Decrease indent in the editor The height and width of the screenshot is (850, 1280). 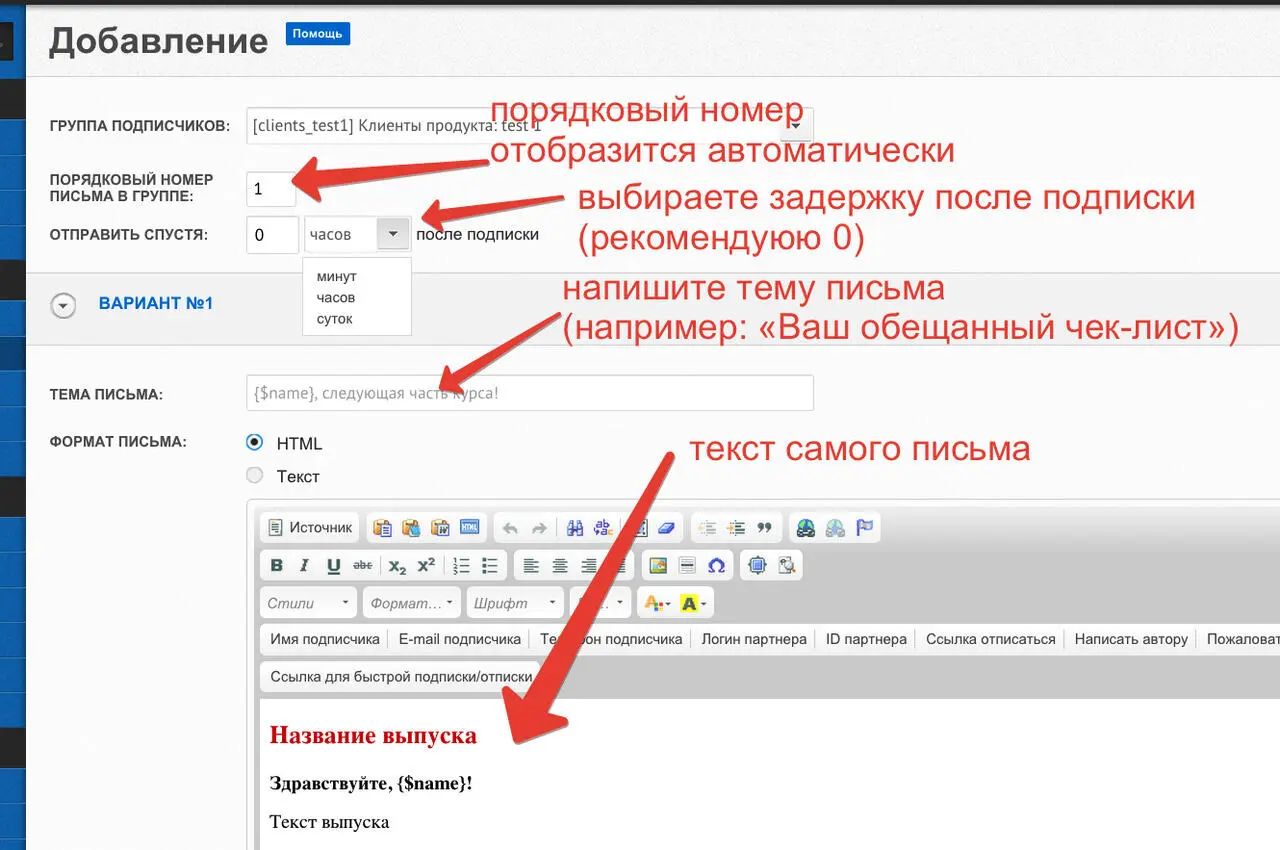point(708,528)
